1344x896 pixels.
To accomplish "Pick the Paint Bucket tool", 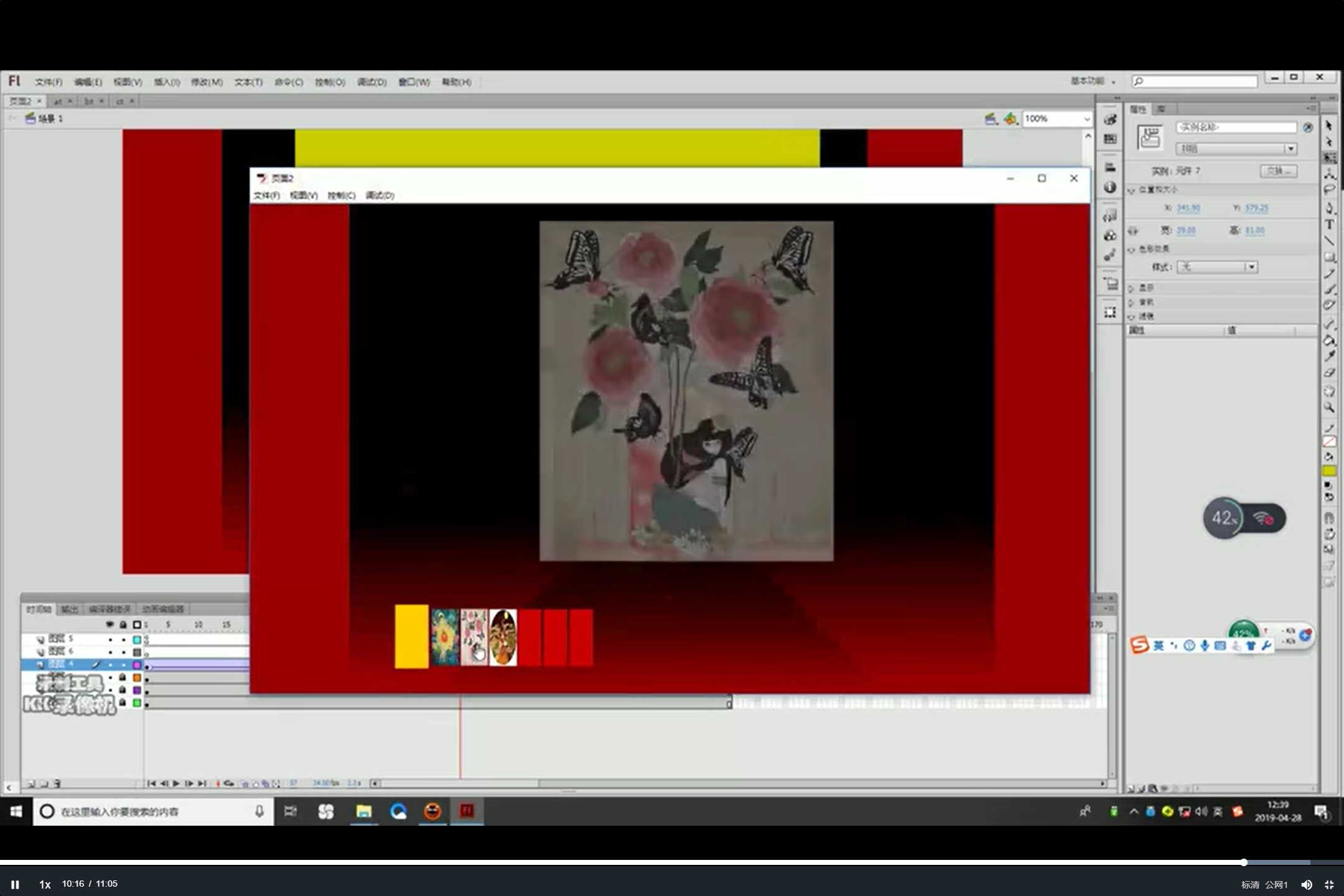I will click(x=1329, y=340).
